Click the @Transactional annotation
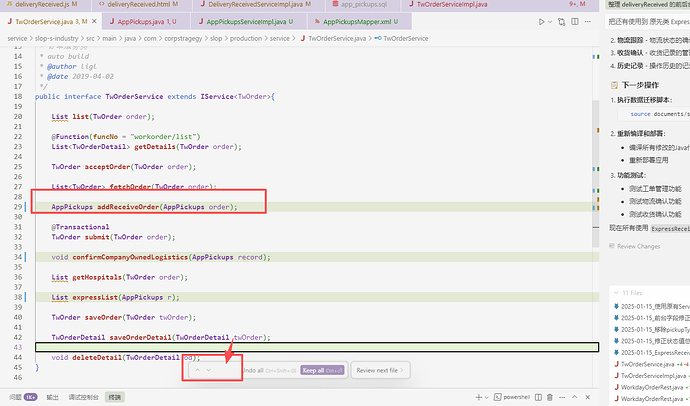690x406 pixels. point(81,227)
